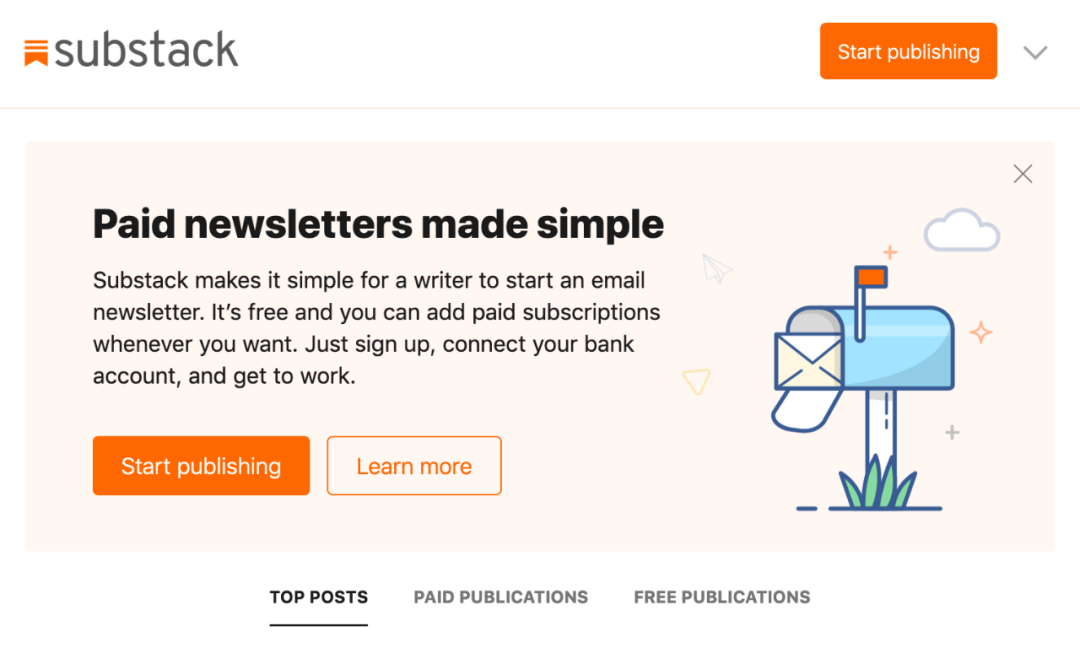The width and height of the screenshot is (1080, 648).
Task: Click the substack wordmark text
Action: [146, 51]
